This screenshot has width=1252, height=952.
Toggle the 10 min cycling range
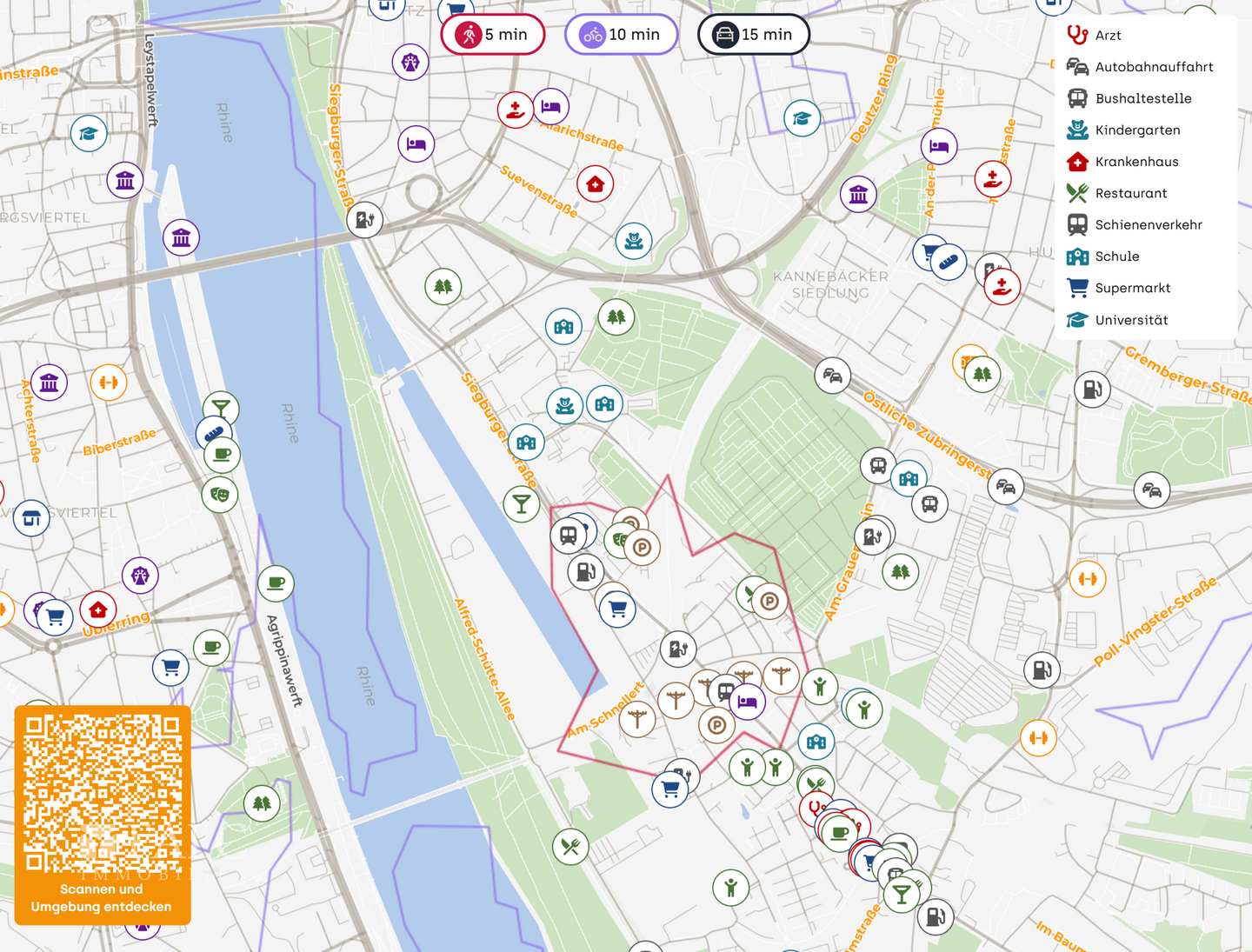[x=621, y=35]
